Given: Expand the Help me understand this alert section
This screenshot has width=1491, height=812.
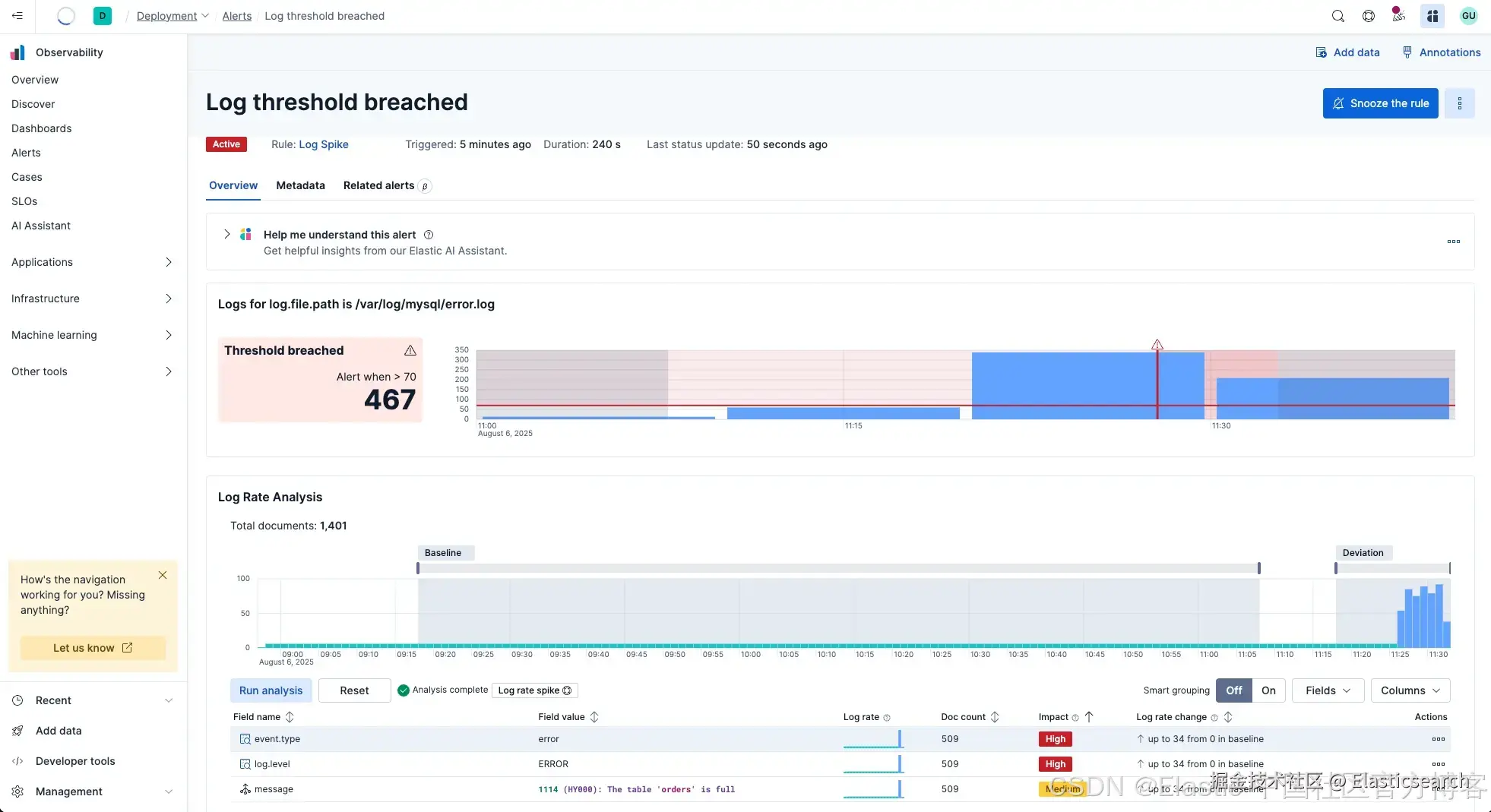Looking at the screenshot, I should pos(226,235).
